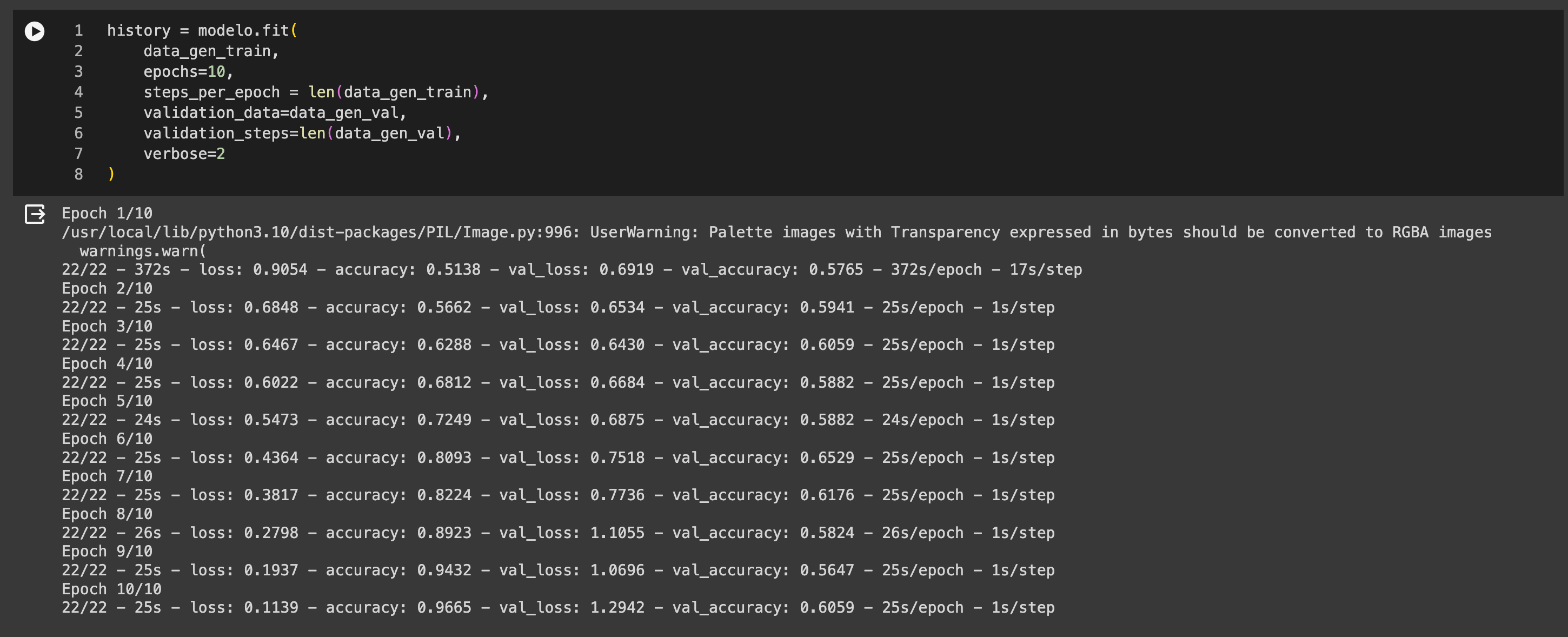Click the cell output actions icon
1568x637 pixels.
click(35, 214)
